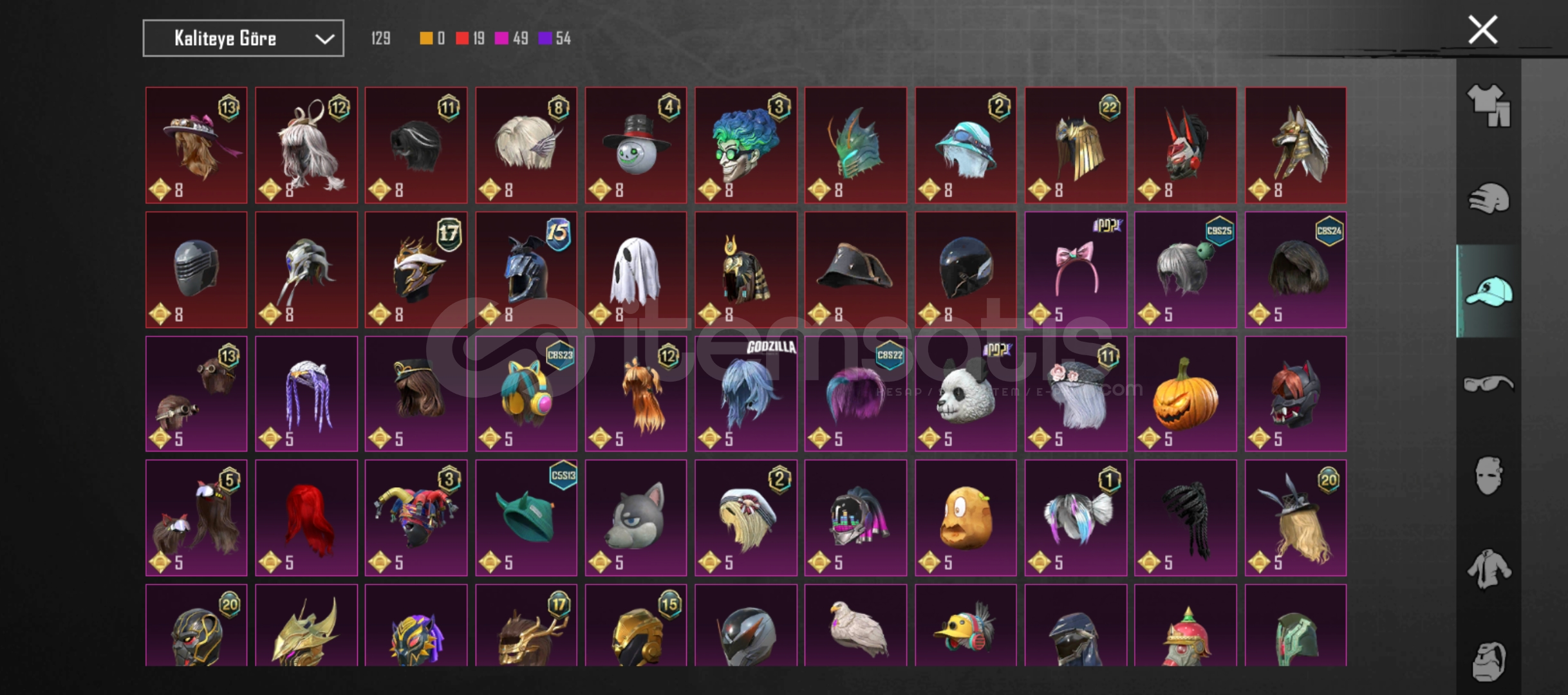Select the snowman with top hat item

(635, 145)
